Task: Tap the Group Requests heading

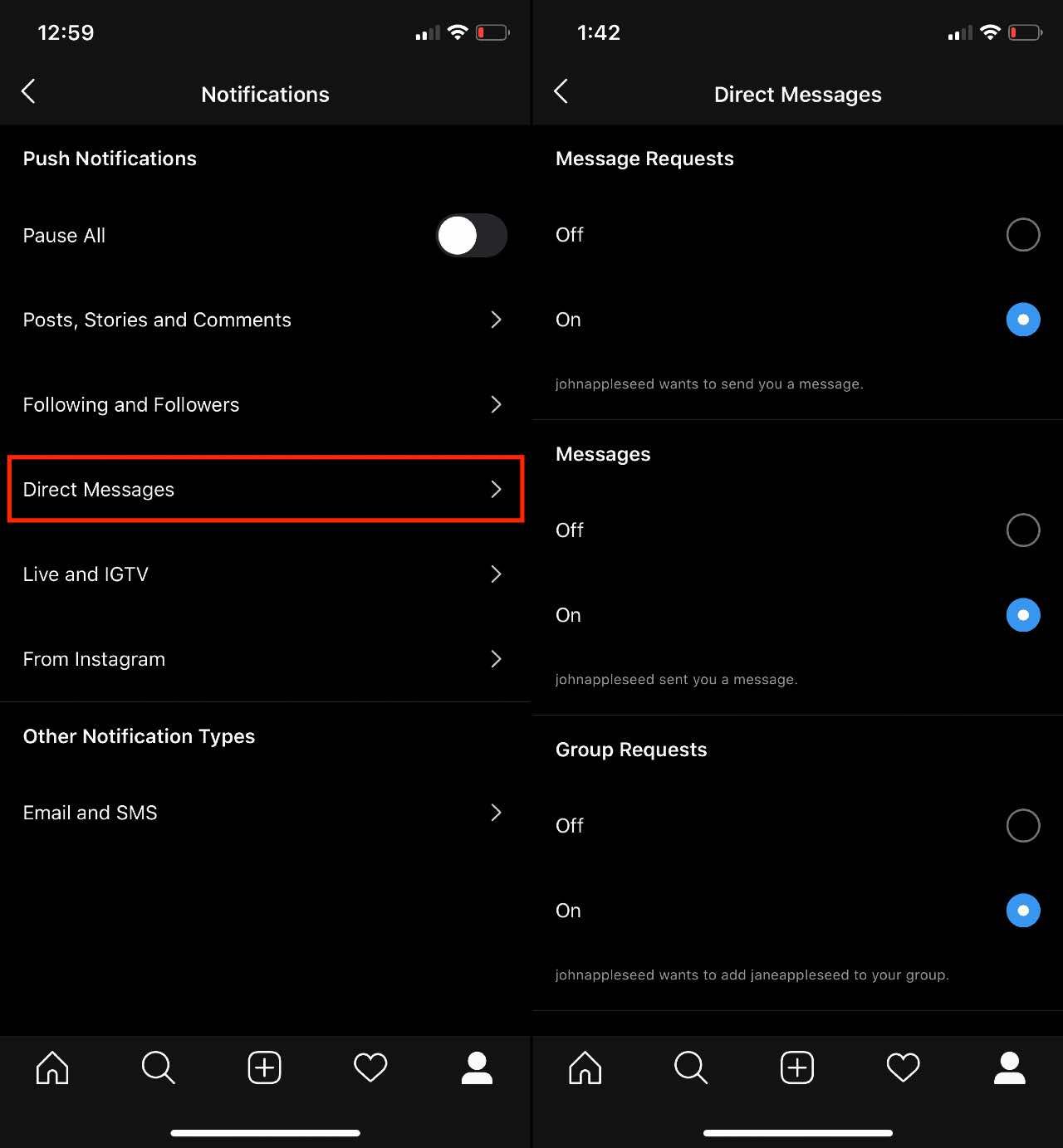Action: point(631,750)
